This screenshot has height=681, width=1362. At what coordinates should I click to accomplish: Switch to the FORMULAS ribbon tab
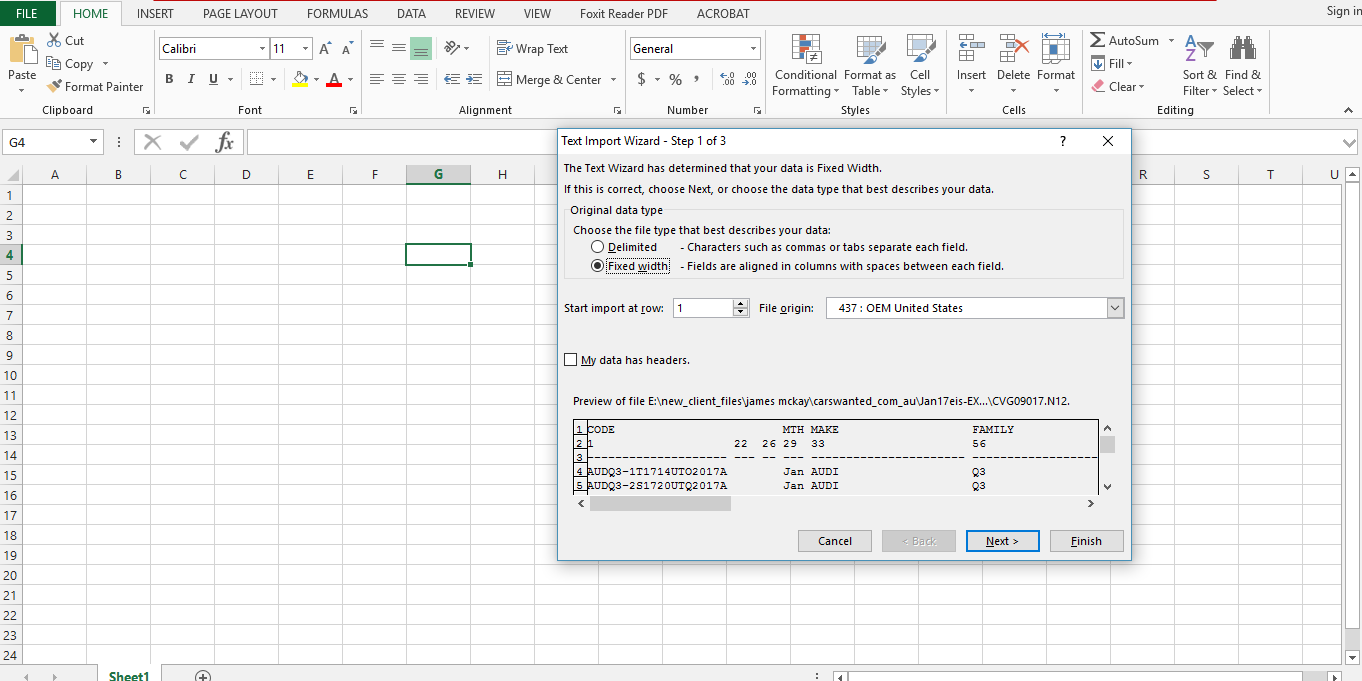point(337,13)
